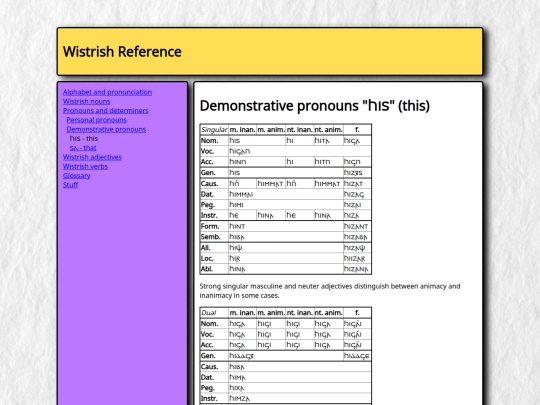Click Peg. row label in Singular table
Screen dimensions: 540x405
pyautogui.click(x=214, y=205)
